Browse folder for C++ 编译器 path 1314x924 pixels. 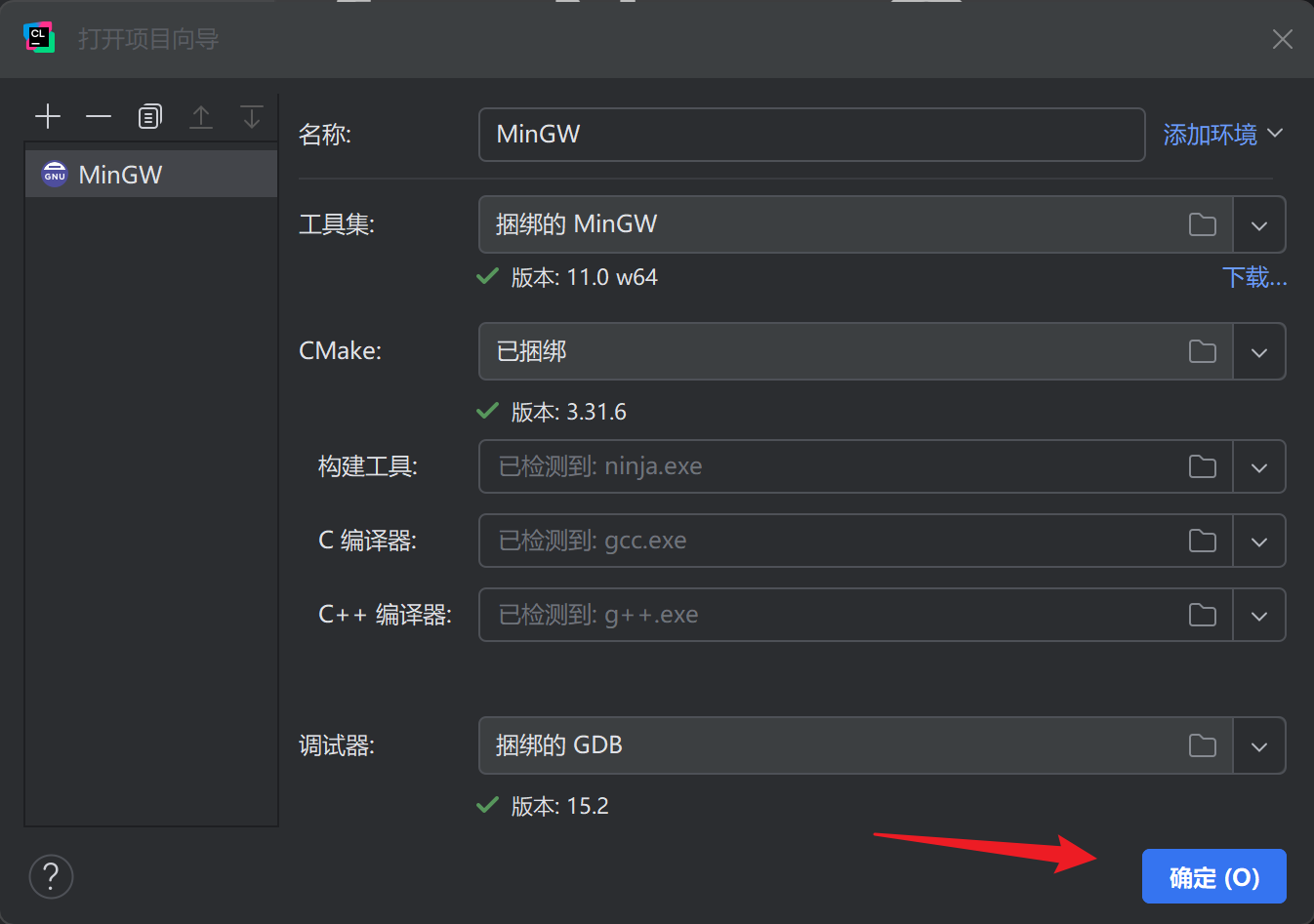tap(1203, 616)
